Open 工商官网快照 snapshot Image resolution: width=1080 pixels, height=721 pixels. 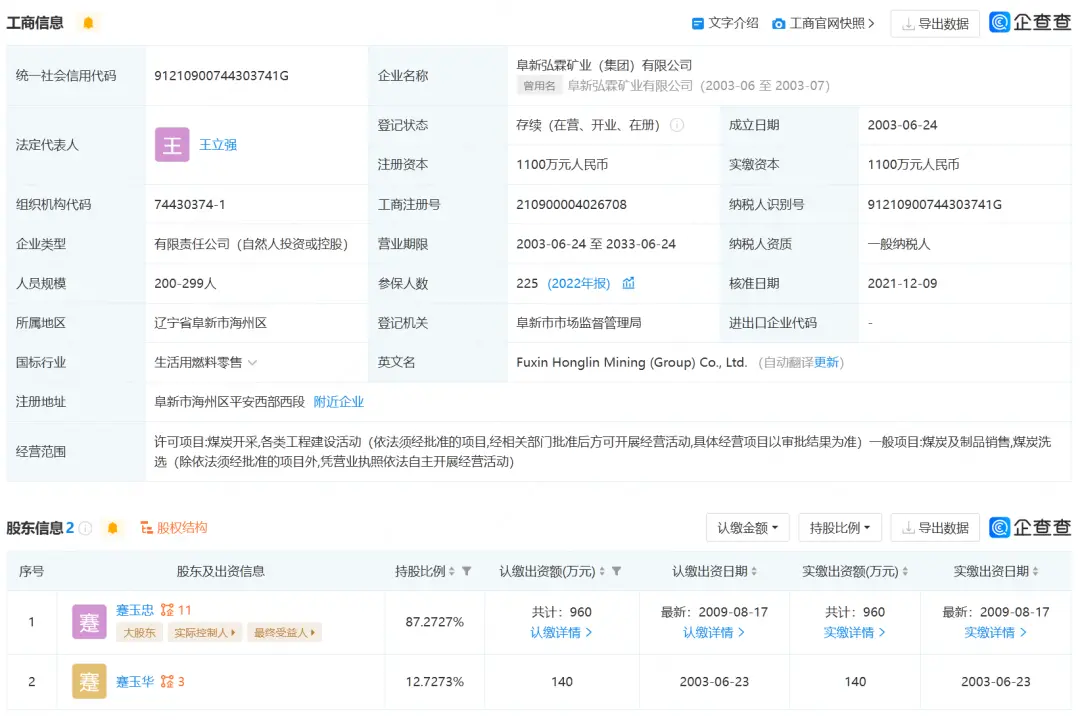pos(823,23)
